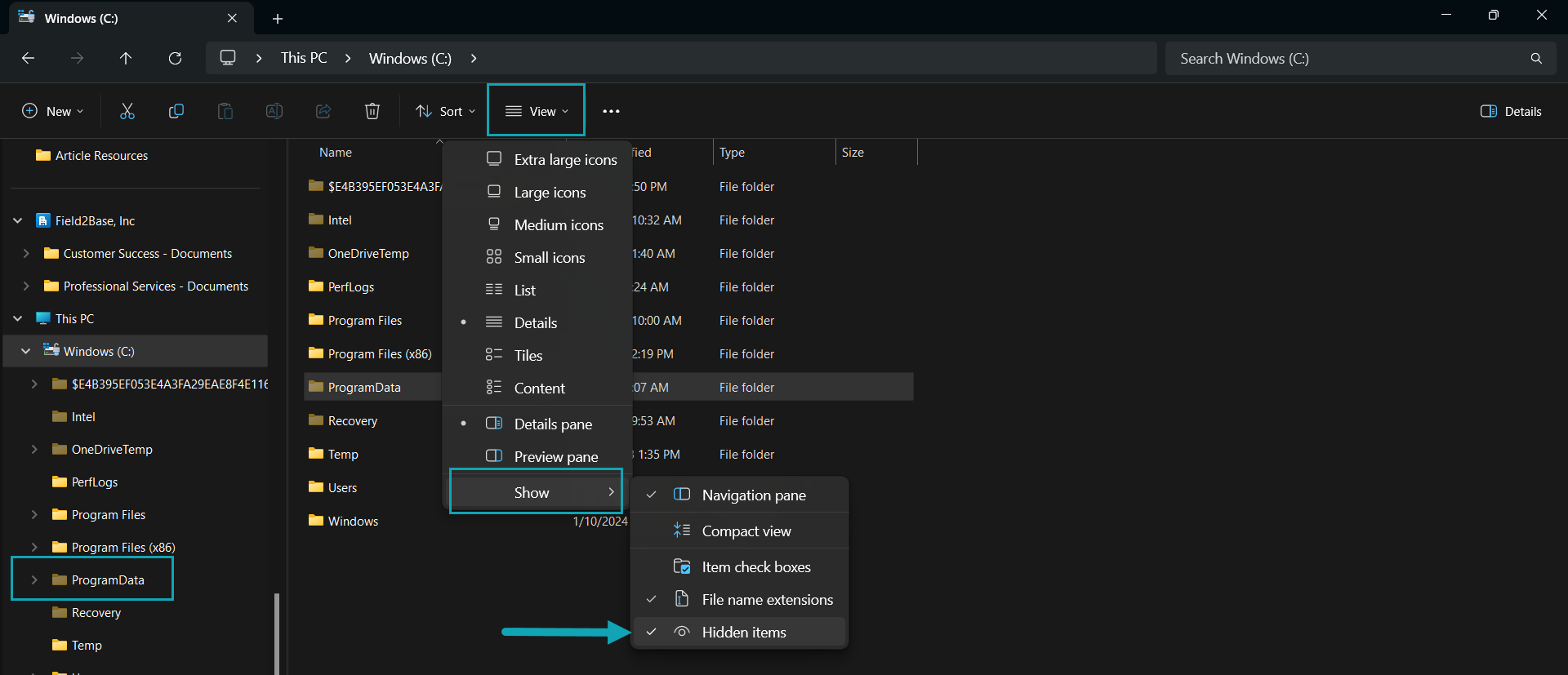Click This PC in the address bar
1568x675 pixels.
click(x=304, y=58)
